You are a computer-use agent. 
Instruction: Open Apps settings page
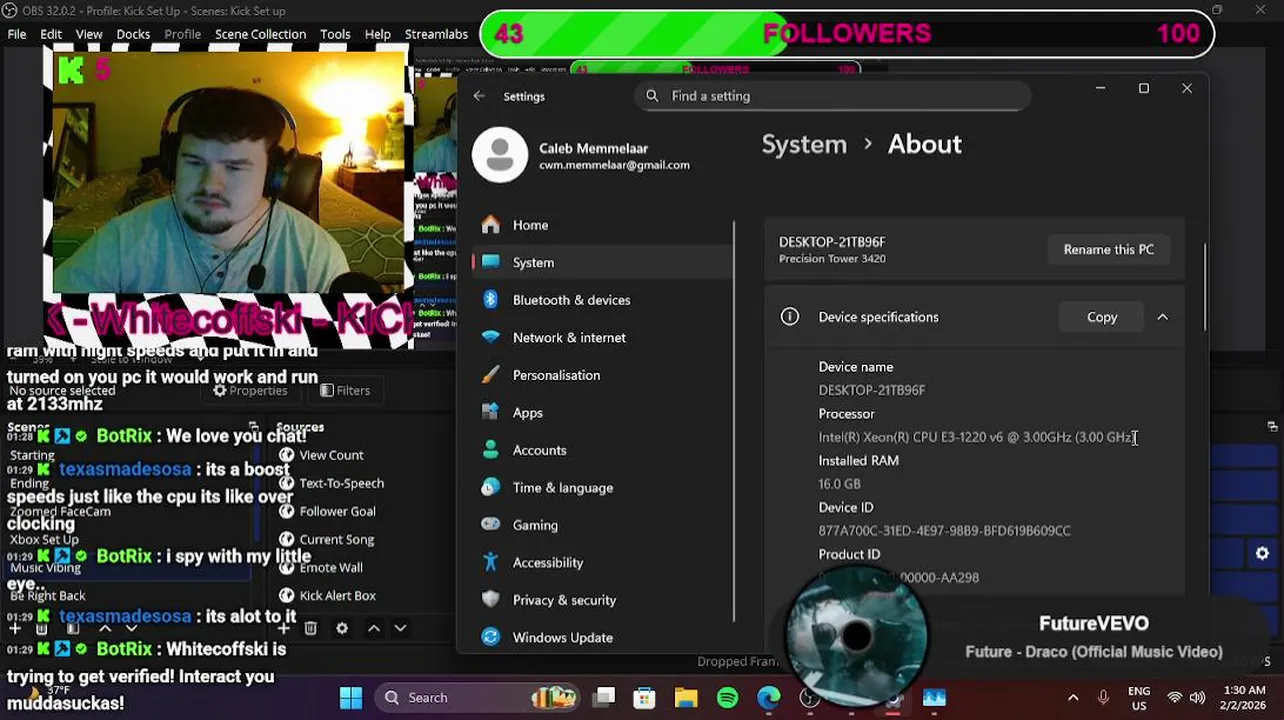pyautogui.click(x=603, y=412)
